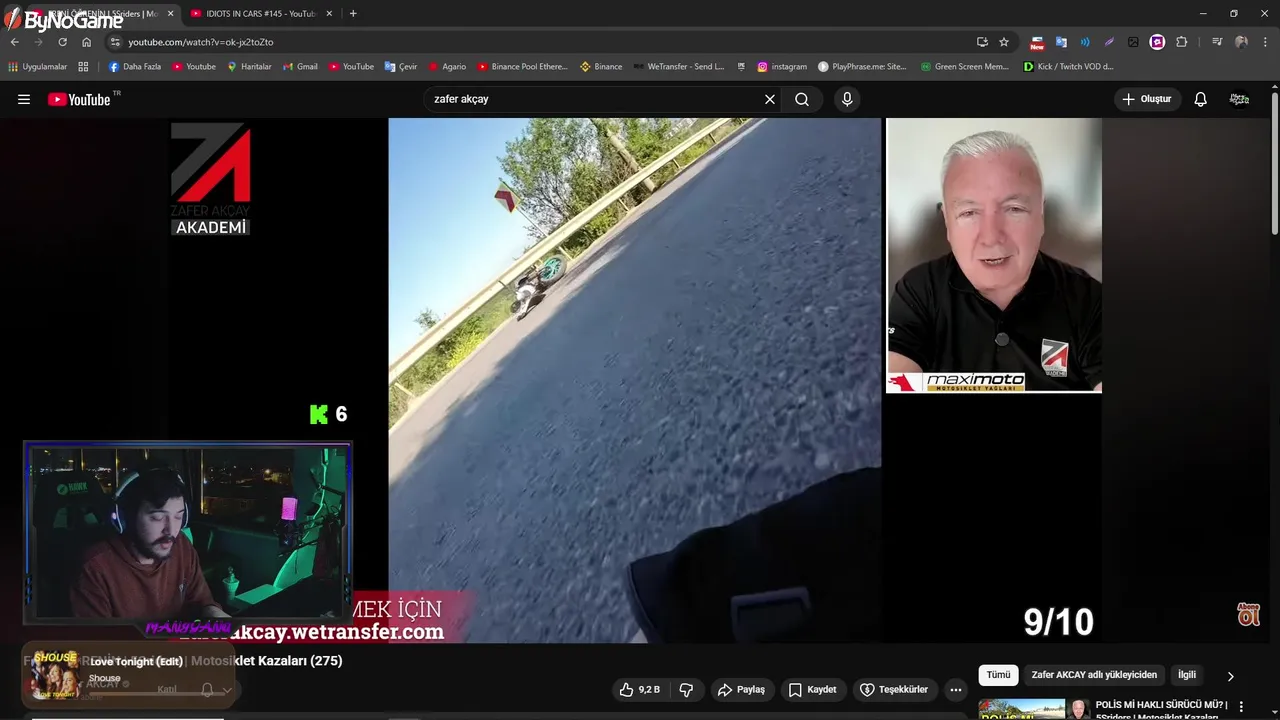
Task: Open the Agario bookmark
Action: [448, 67]
